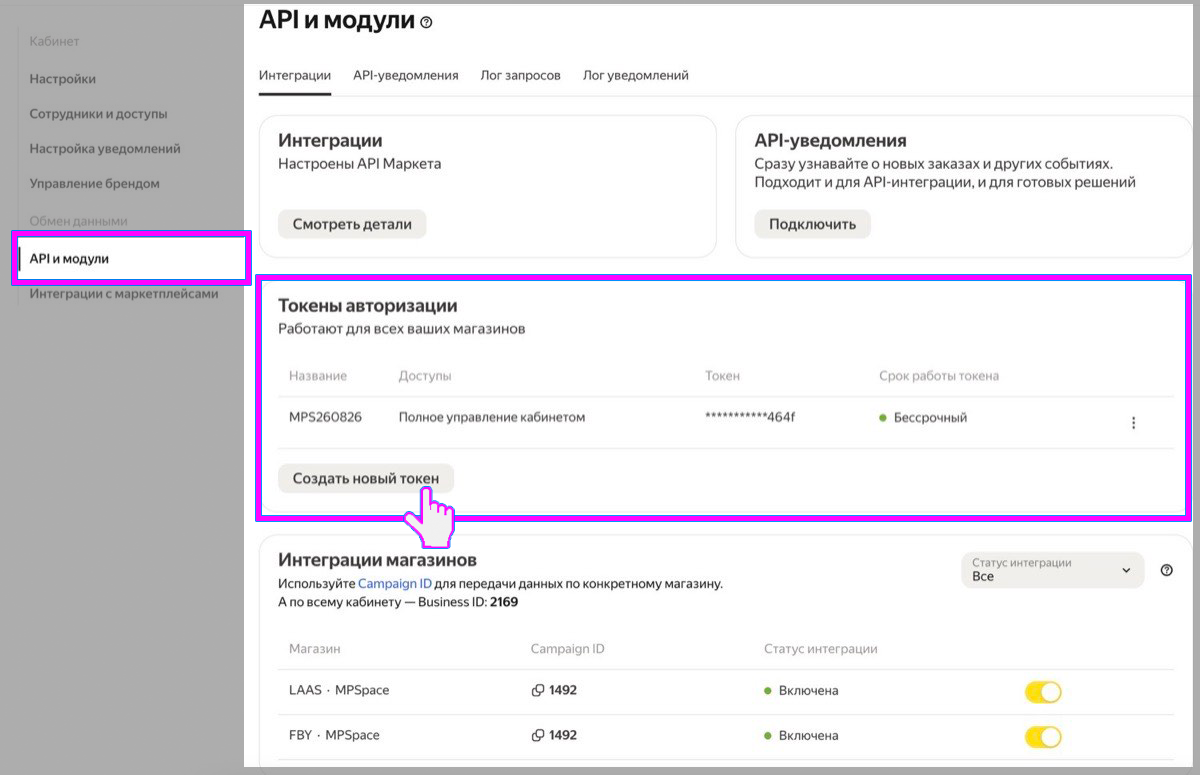Click FBY · MPSpace store name
Viewport: 1200px width, 775px height.
point(334,735)
